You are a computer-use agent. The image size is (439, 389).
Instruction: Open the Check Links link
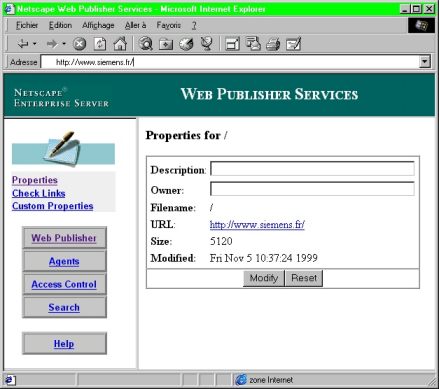click(x=39, y=193)
